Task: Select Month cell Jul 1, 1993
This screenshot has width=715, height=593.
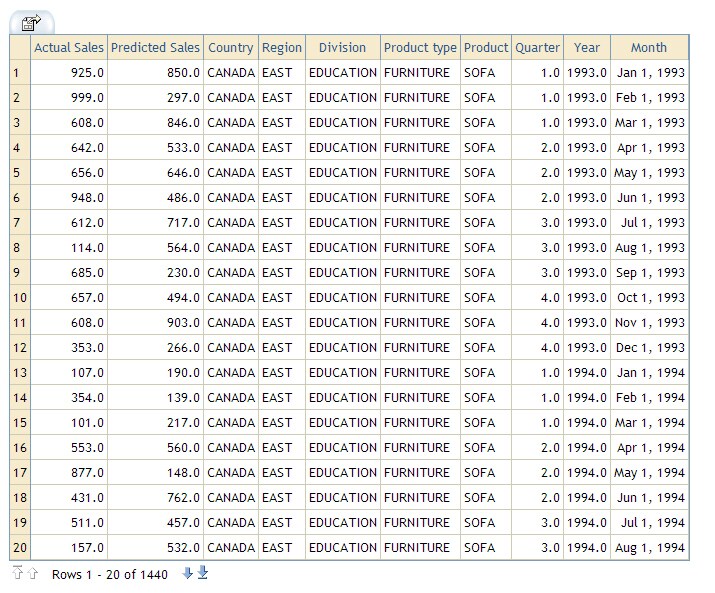Action: coord(649,223)
